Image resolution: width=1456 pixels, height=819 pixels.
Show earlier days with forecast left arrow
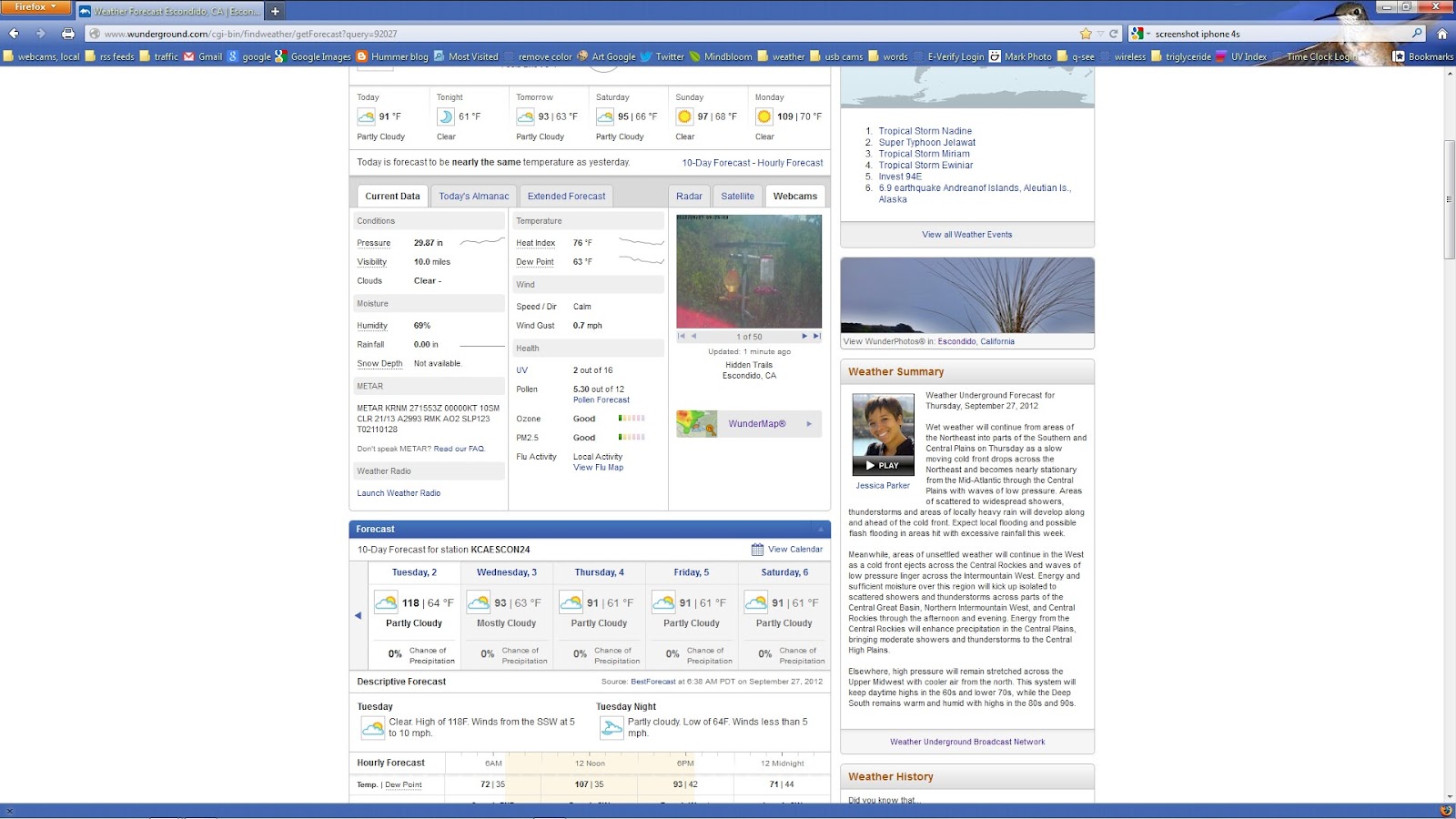click(x=358, y=615)
